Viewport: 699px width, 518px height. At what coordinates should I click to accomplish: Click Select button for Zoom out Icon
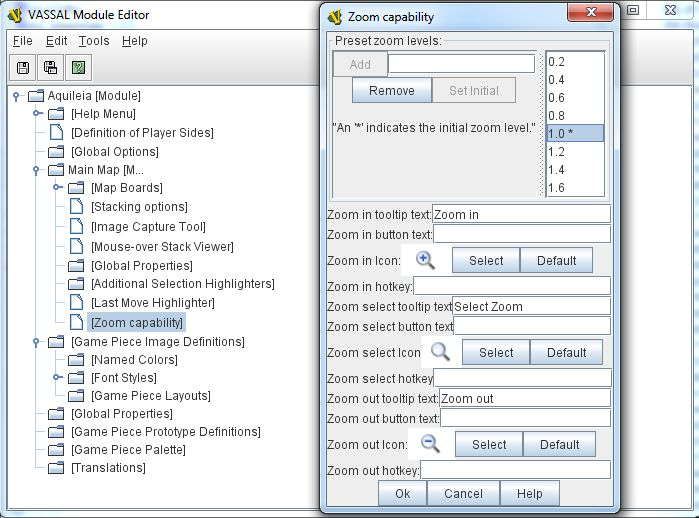[x=489, y=444]
